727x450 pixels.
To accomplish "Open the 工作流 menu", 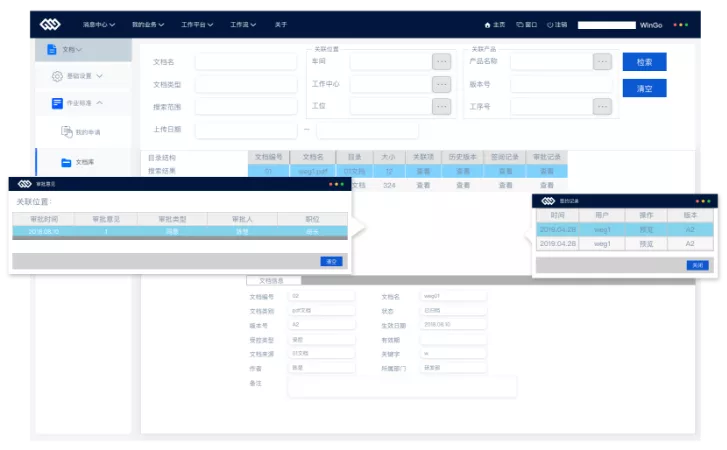I will point(243,25).
